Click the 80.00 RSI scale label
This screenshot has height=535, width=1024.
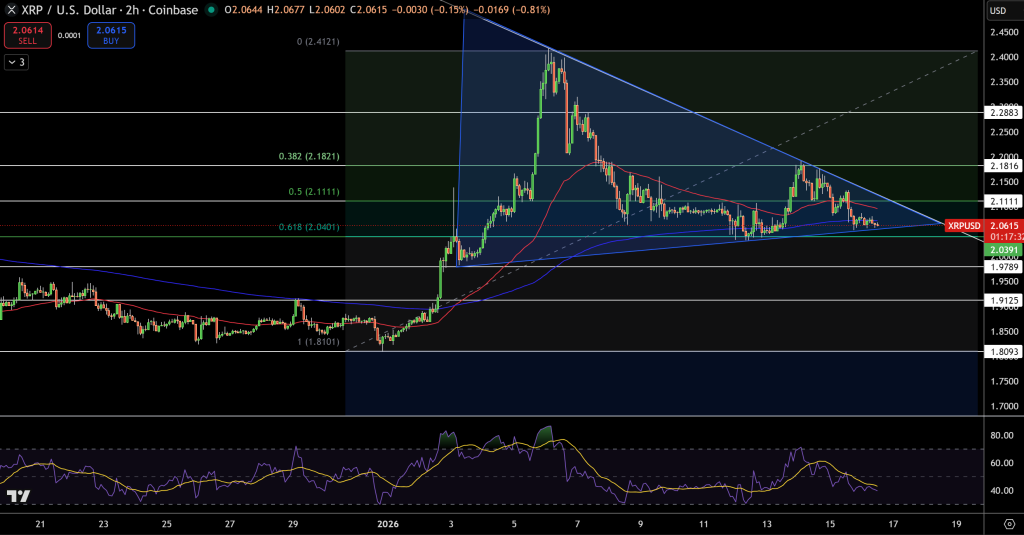pos(1002,435)
